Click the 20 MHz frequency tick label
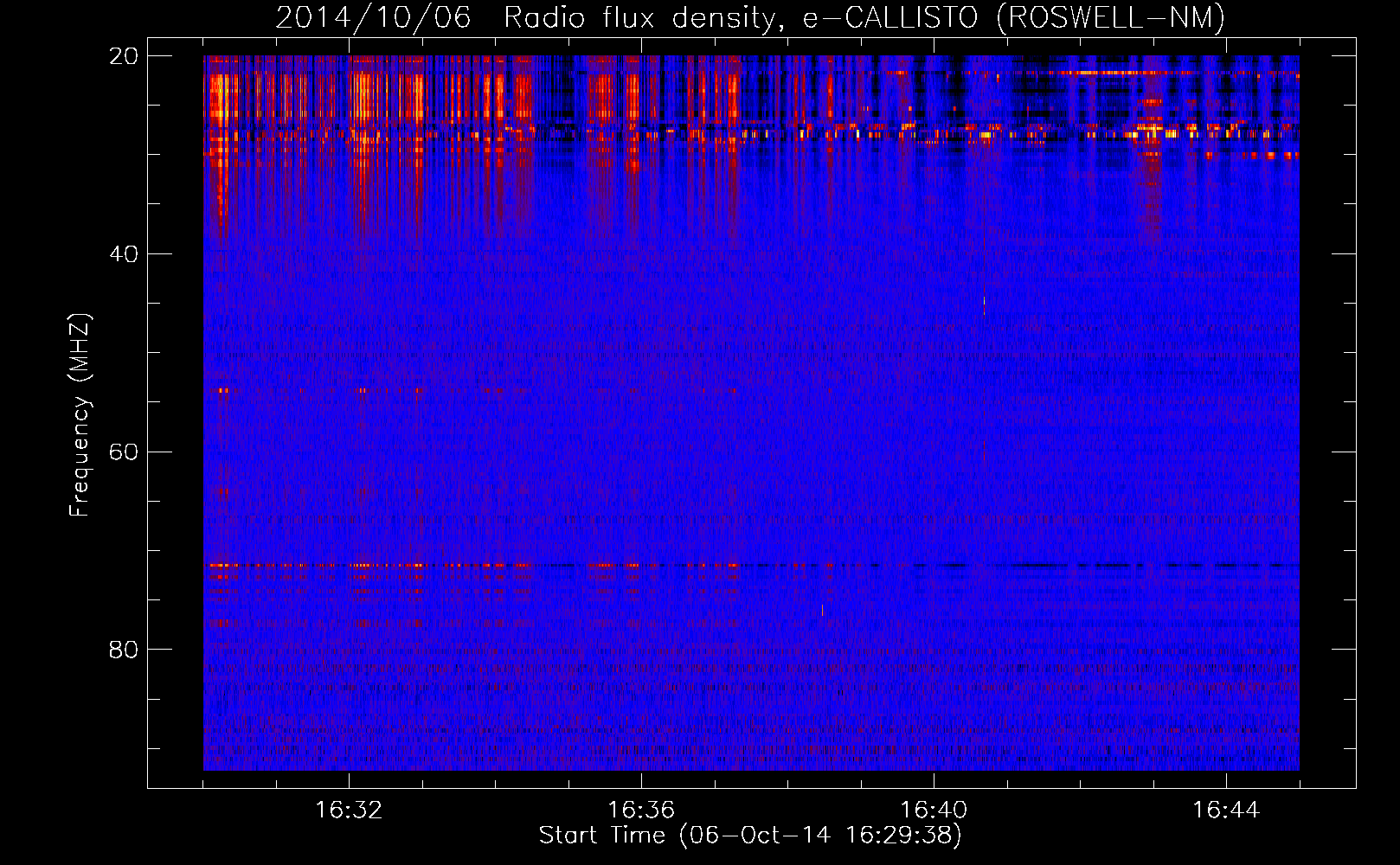 pos(123,56)
